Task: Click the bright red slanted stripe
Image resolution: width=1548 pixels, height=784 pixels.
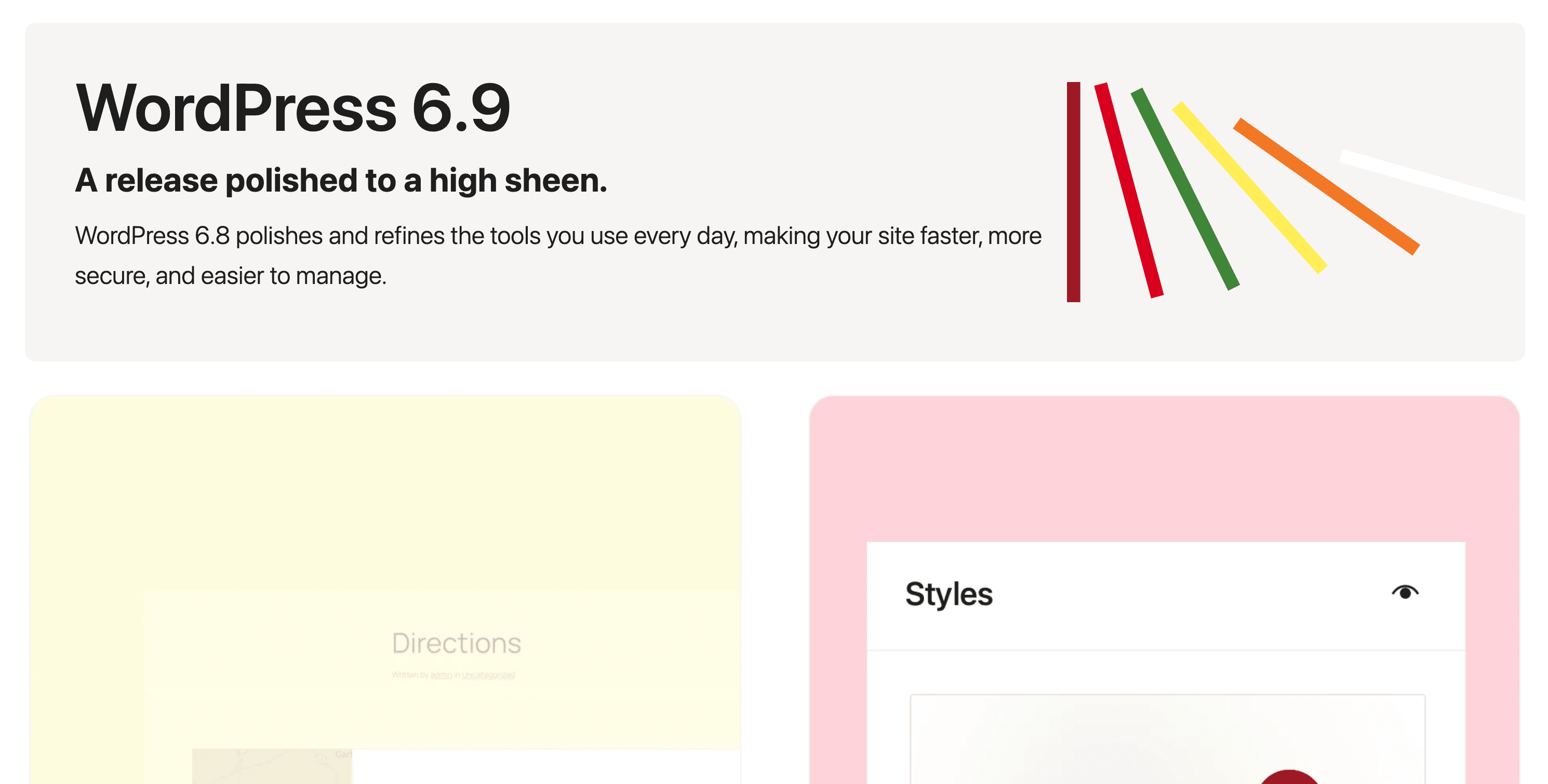Action: point(1129,191)
